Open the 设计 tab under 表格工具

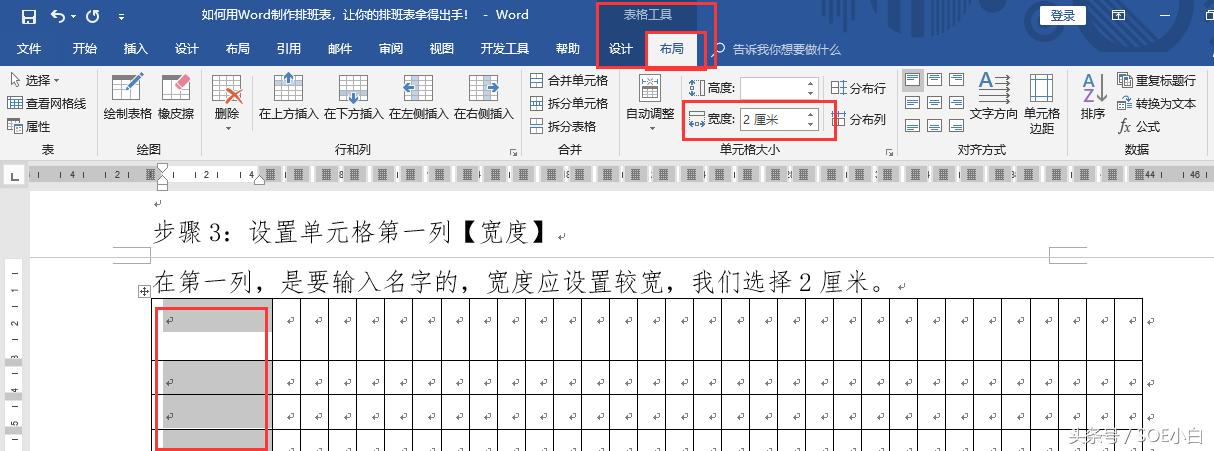pos(621,49)
